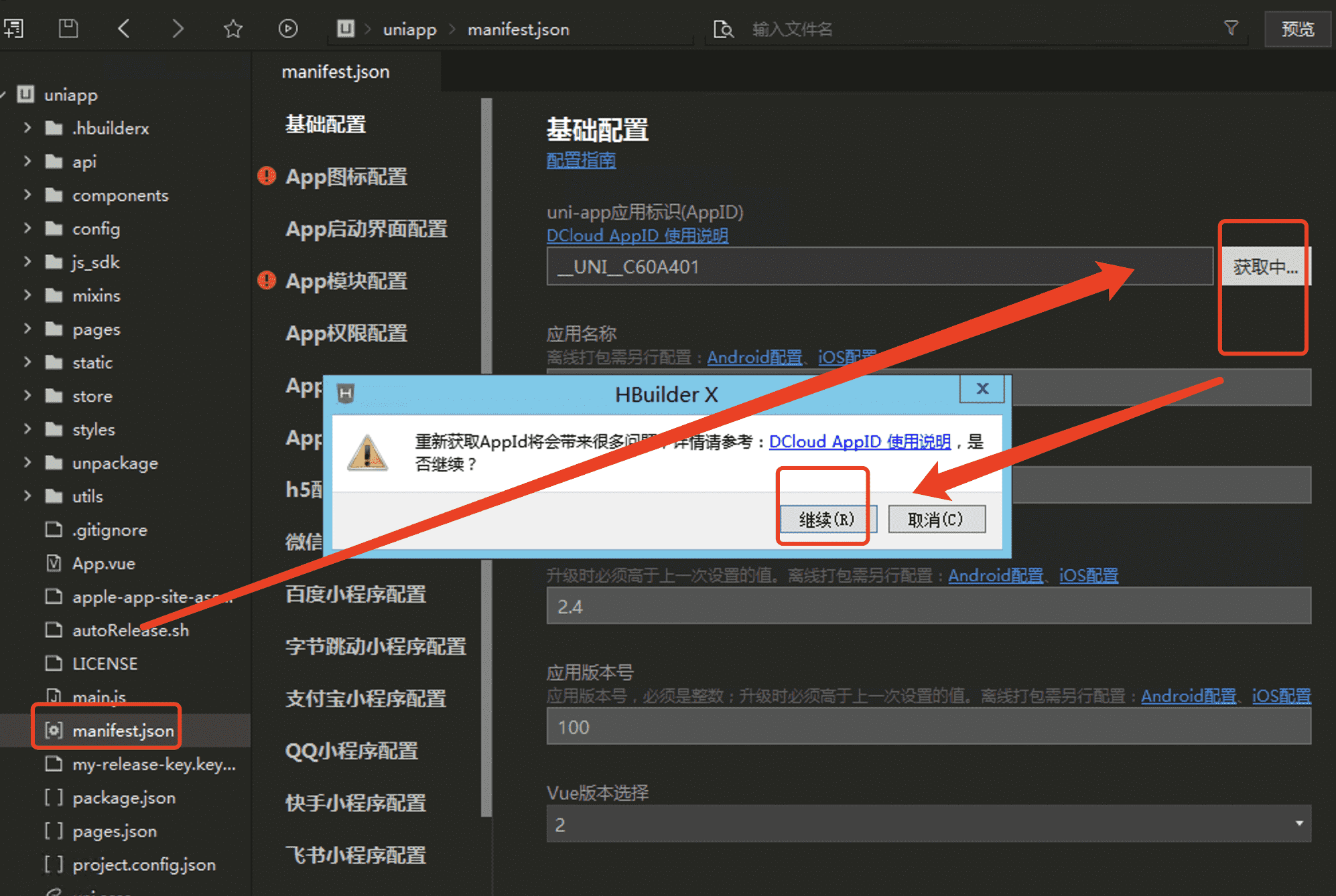Click the bookmark star icon
The width and height of the screenshot is (1336, 896).
(x=233, y=29)
